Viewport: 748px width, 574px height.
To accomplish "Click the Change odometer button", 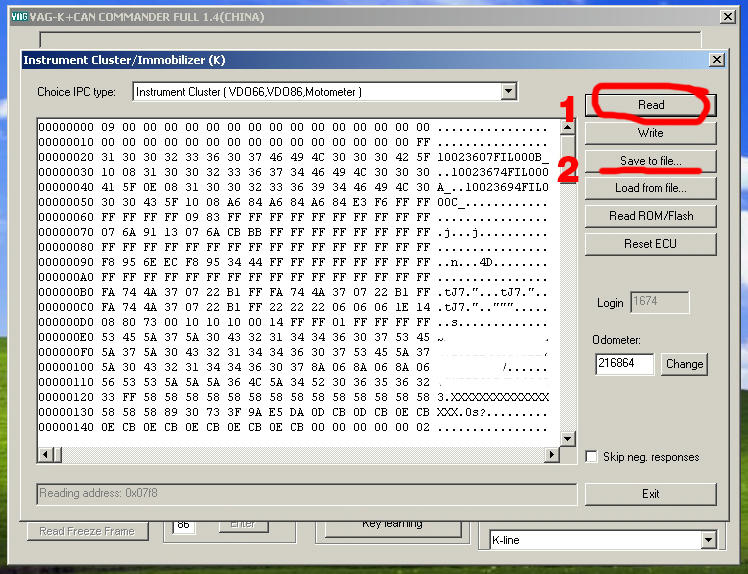I will (684, 364).
